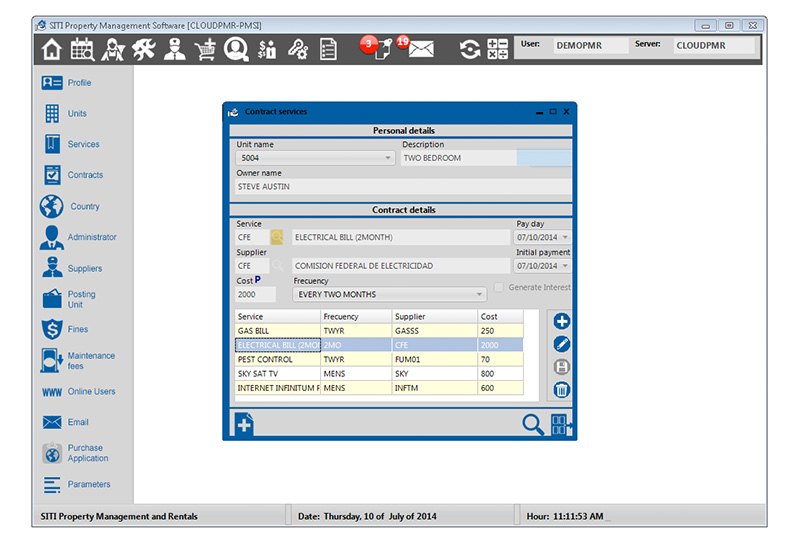Click the magnifier search icon in dialog footer

pyautogui.click(x=533, y=424)
